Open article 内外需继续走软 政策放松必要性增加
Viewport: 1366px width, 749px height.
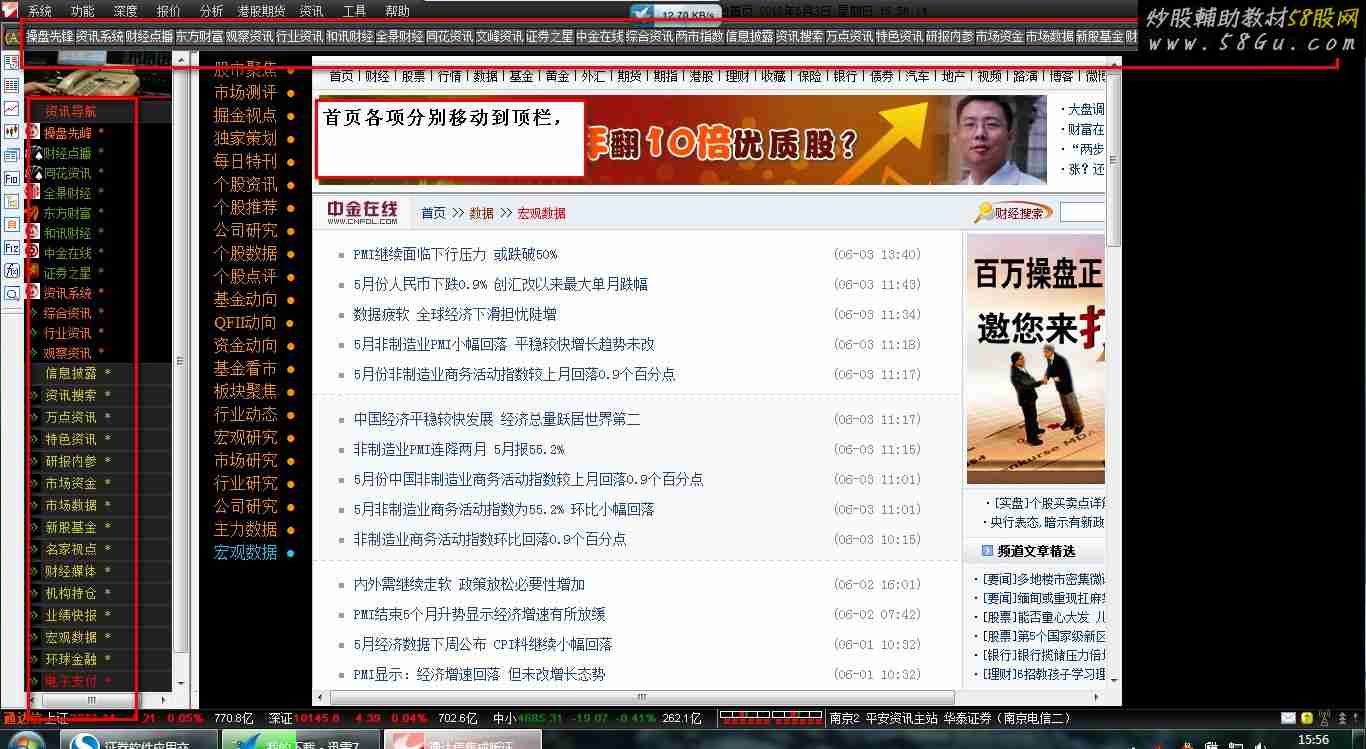(469, 584)
